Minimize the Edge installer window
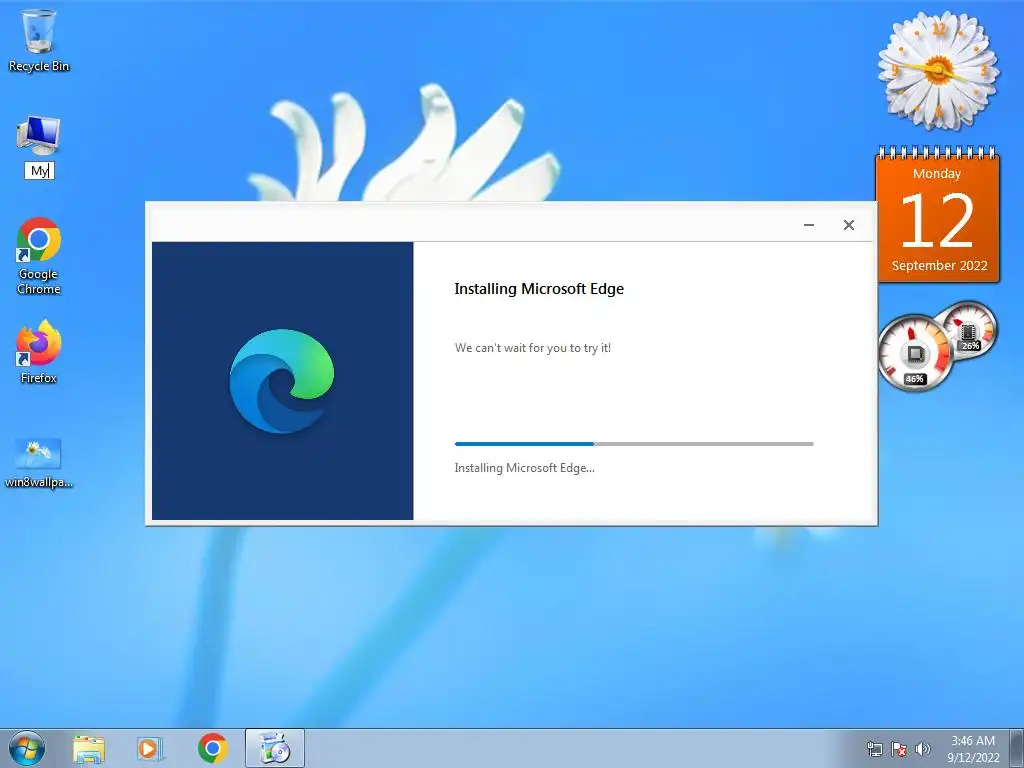1024x768 pixels. (808, 225)
